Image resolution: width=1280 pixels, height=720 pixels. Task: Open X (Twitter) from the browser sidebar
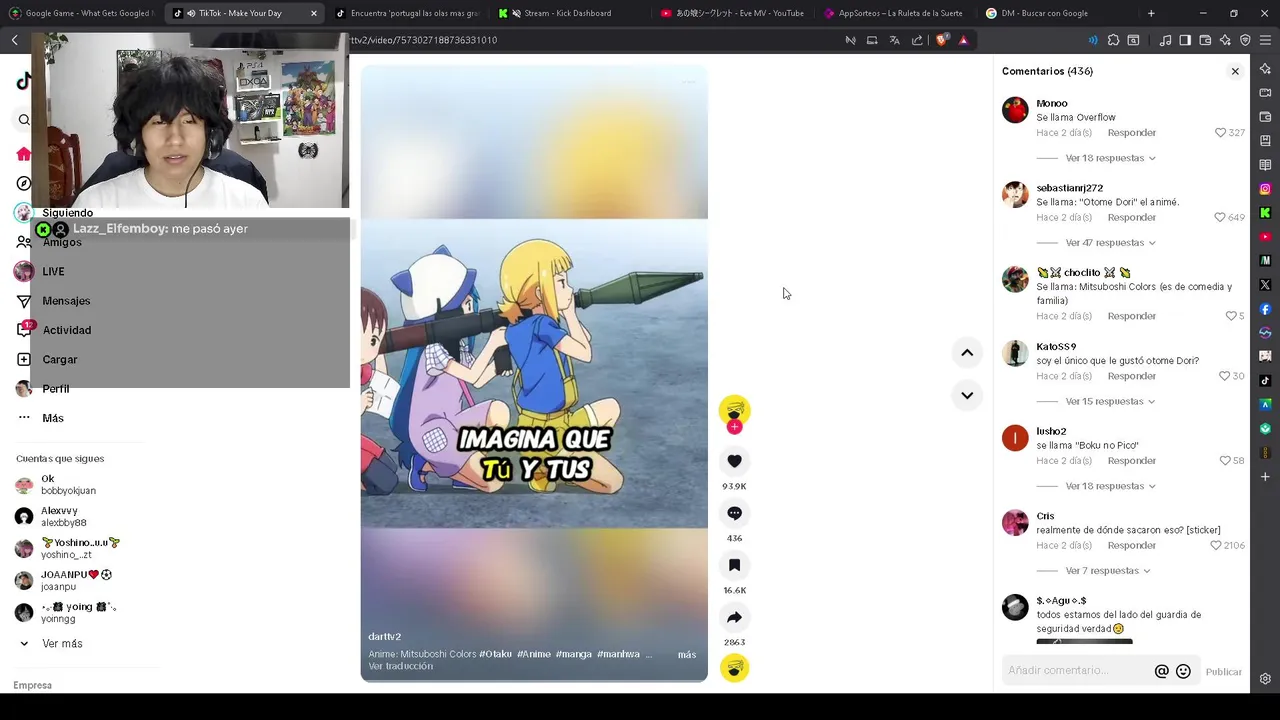(x=1265, y=285)
